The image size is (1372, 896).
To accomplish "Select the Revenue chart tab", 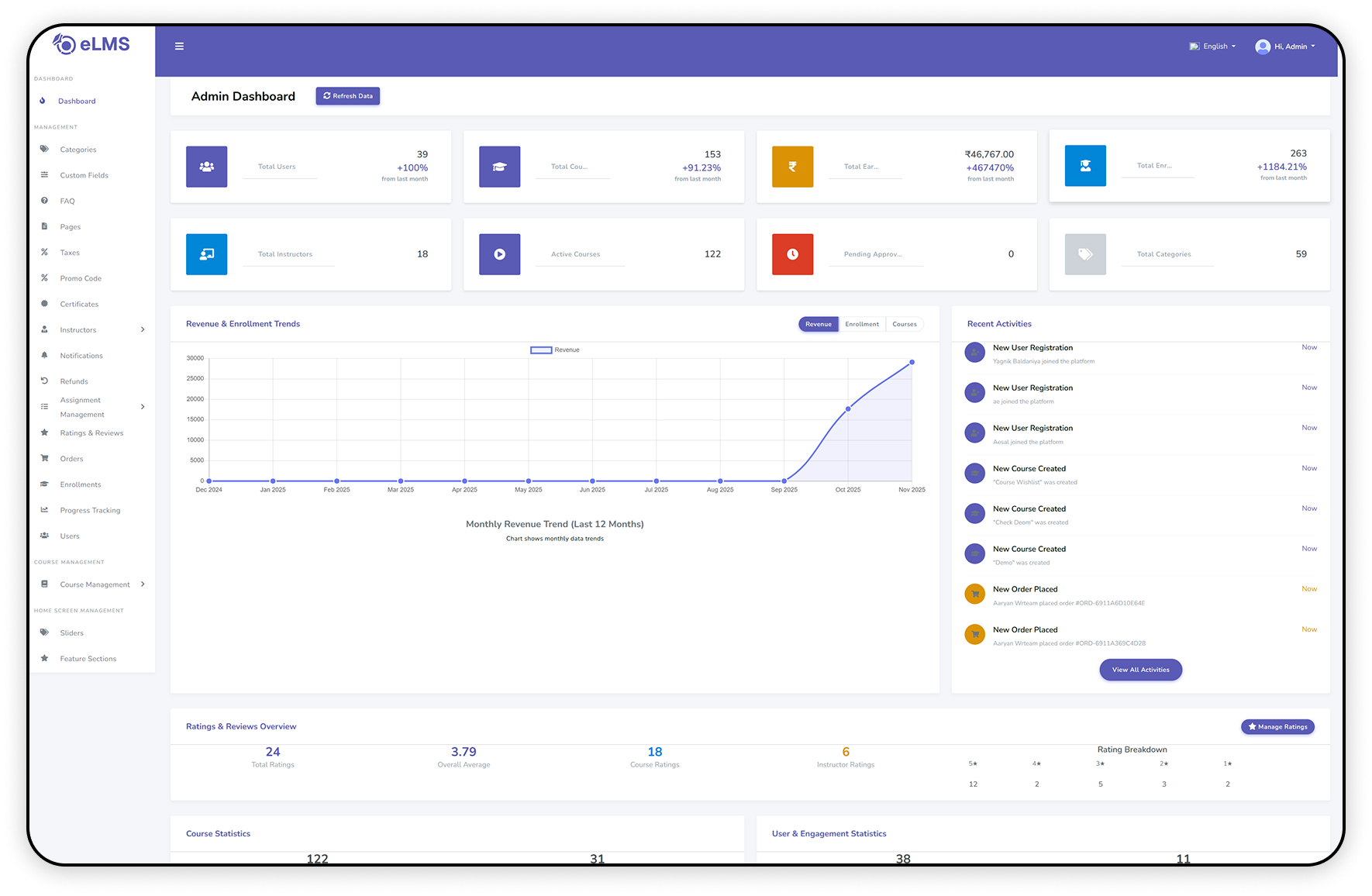I will pos(818,325).
